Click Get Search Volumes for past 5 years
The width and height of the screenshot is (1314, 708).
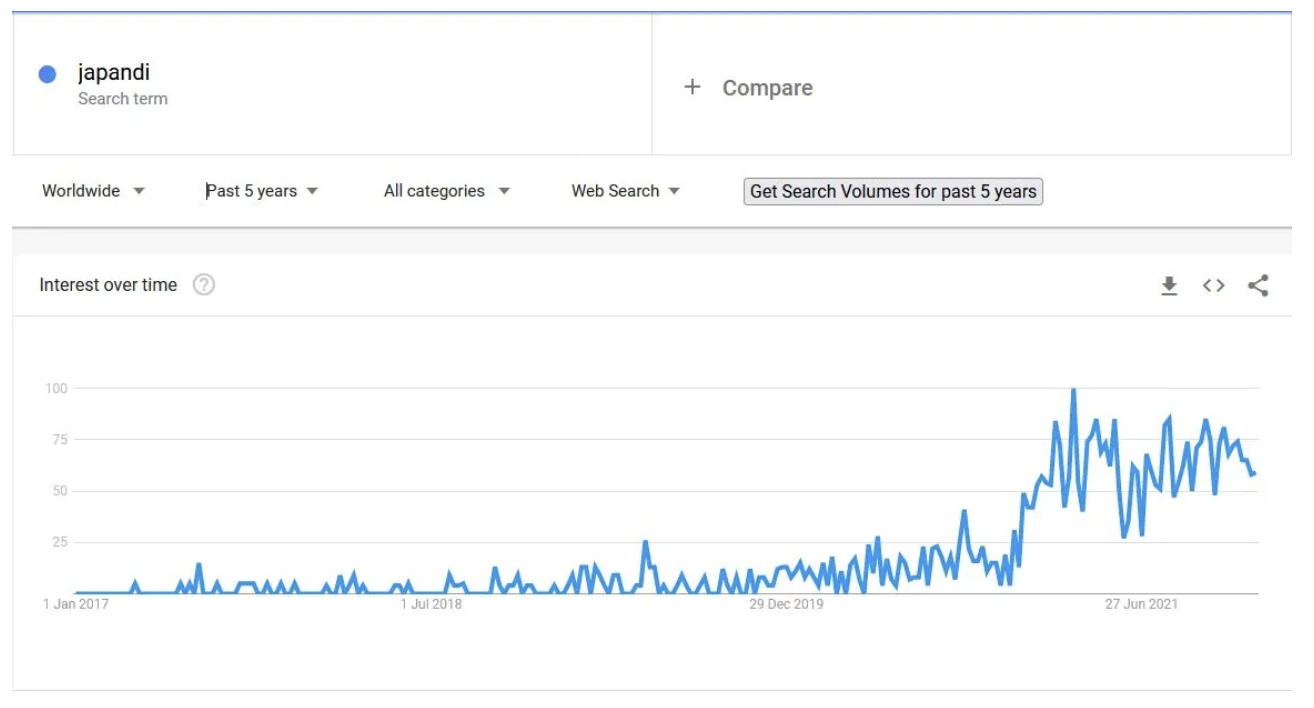893,191
